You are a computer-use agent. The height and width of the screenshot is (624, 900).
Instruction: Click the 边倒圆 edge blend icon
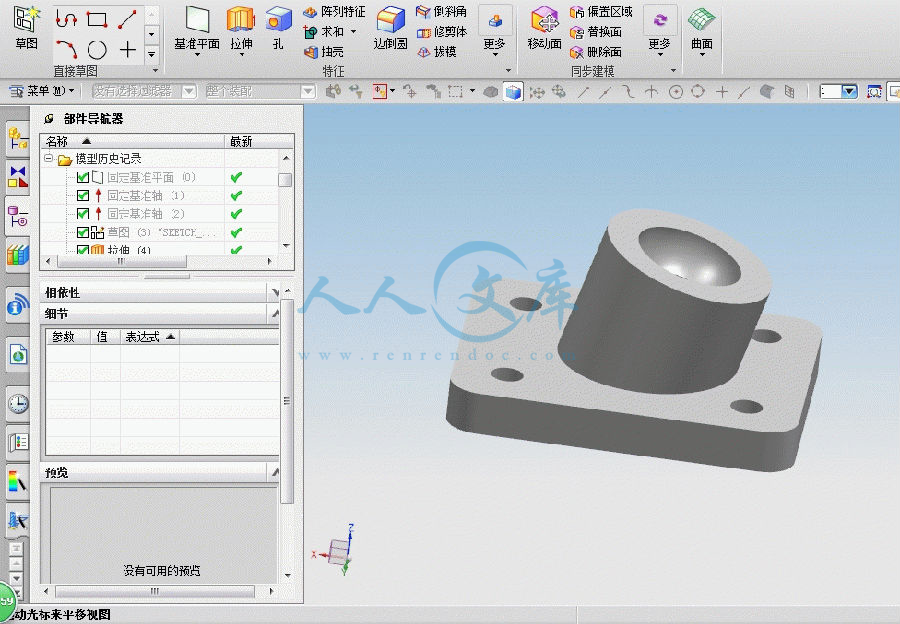click(391, 21)
